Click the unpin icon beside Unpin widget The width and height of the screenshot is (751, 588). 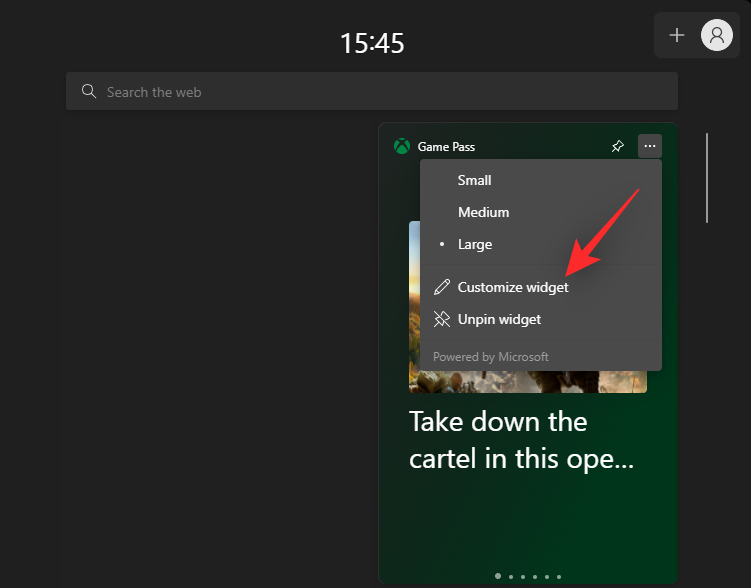click(442, 319)
